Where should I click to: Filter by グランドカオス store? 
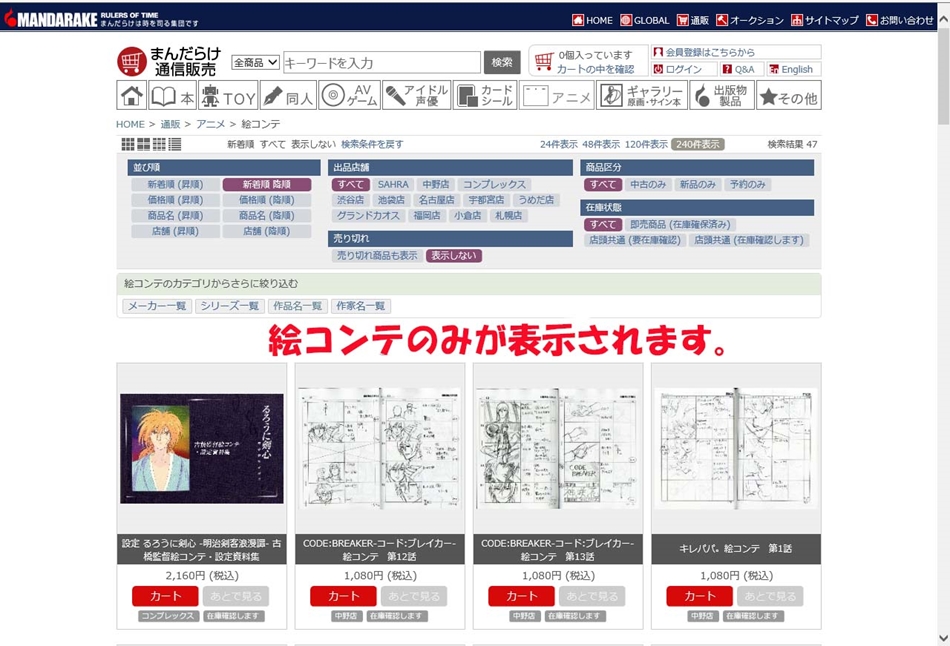tap(368, 216)
